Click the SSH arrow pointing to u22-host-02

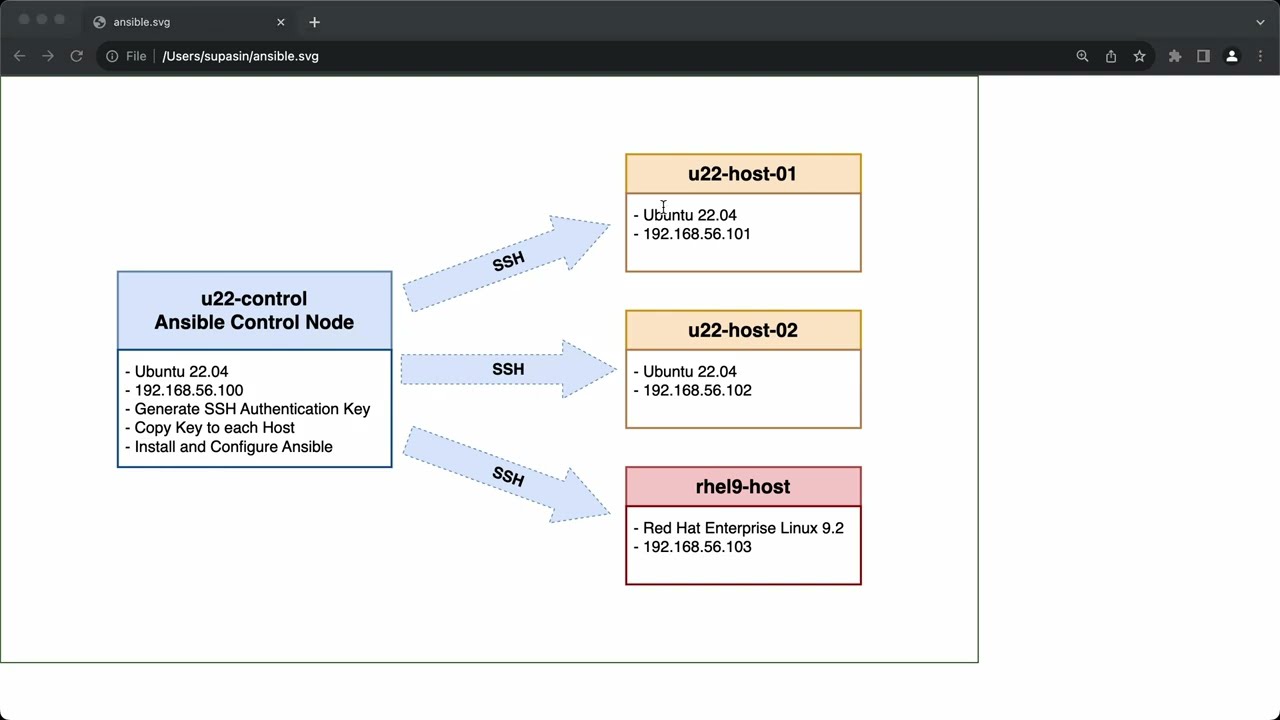click(508, 370)
